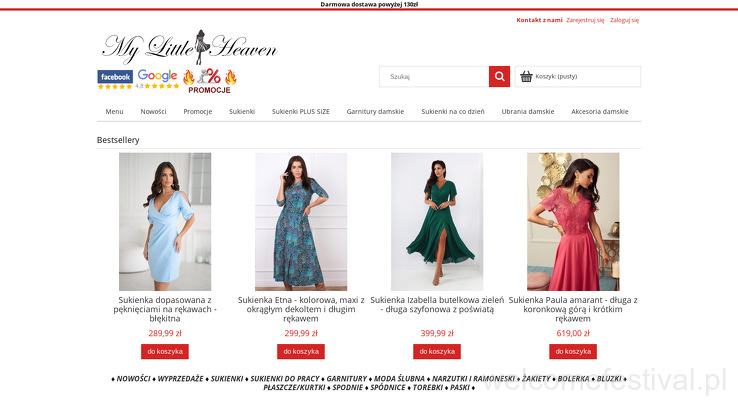738x400 pixels.
Task: Open the Facebook reviews badge
Action: [115, 80]
